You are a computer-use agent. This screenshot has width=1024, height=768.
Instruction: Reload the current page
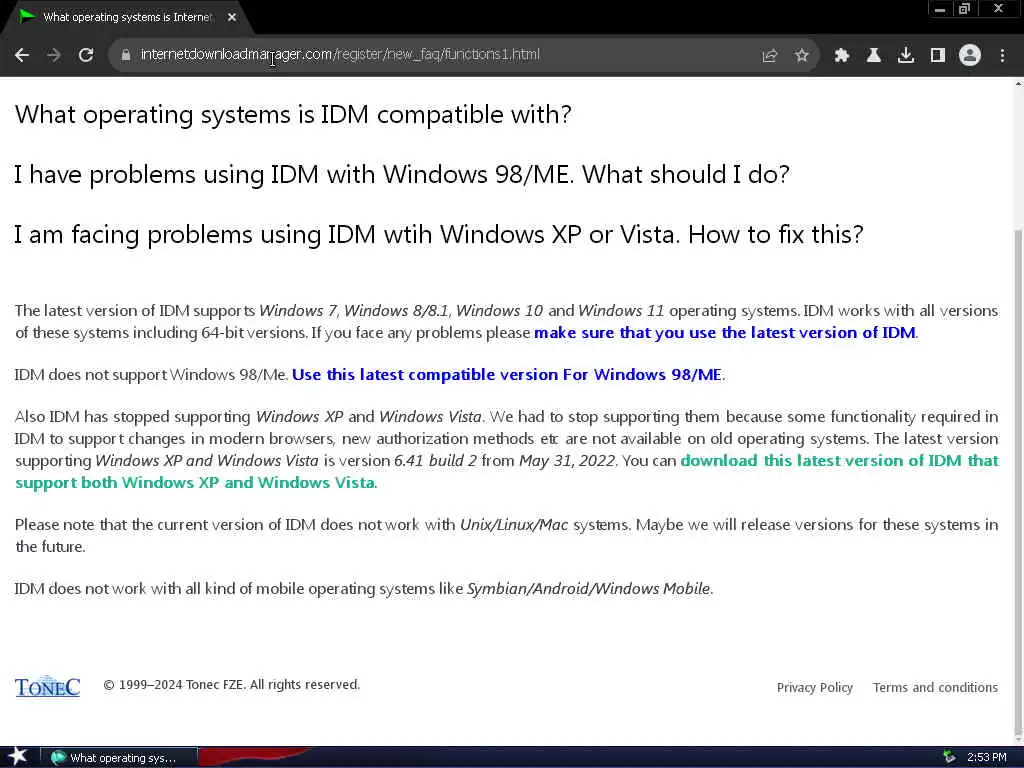point(86,55)
